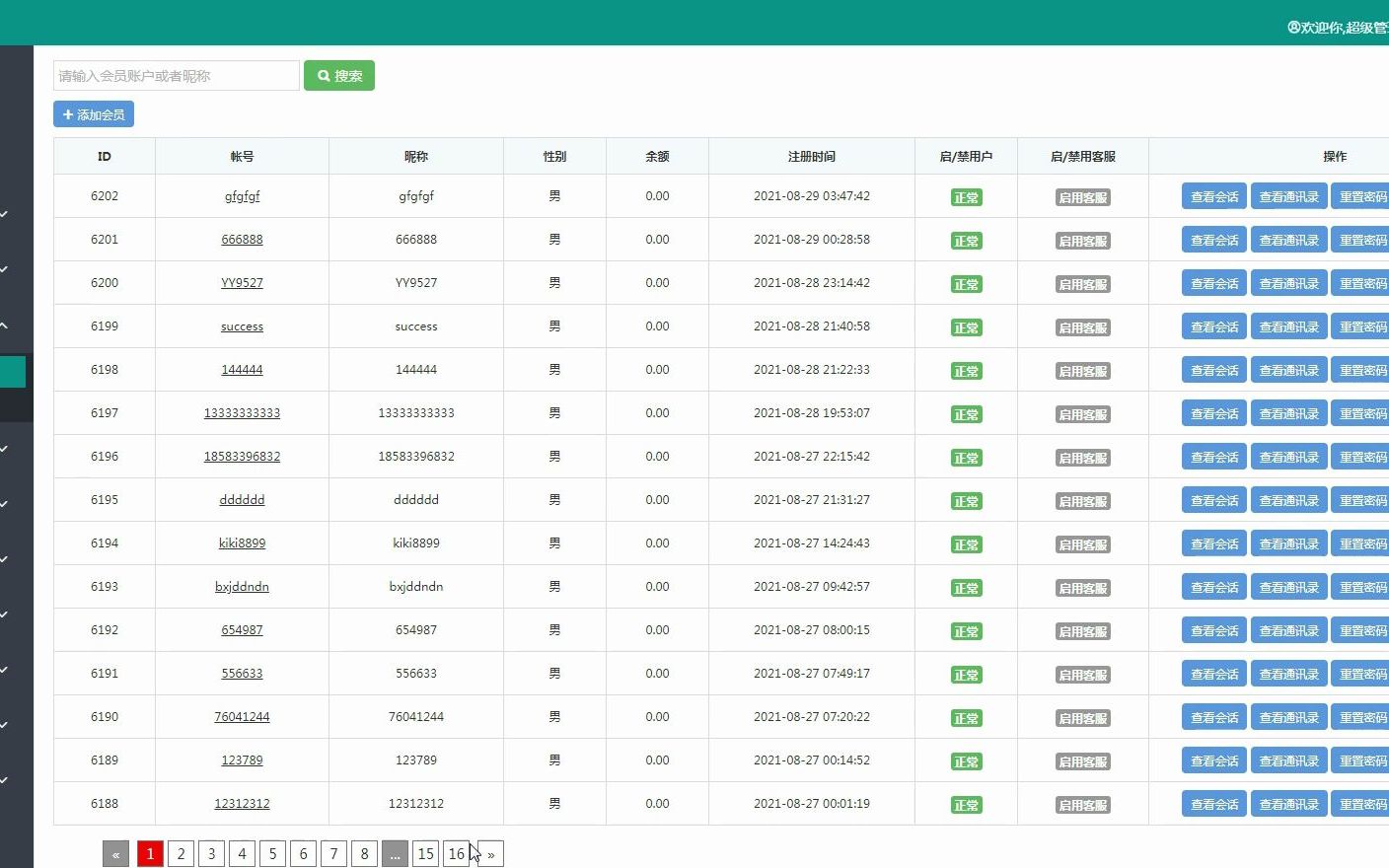This screenshot has height=868, width=1389.
Task: Select pagination page 1
Action: pyautogui.click(x=150, y=854)
